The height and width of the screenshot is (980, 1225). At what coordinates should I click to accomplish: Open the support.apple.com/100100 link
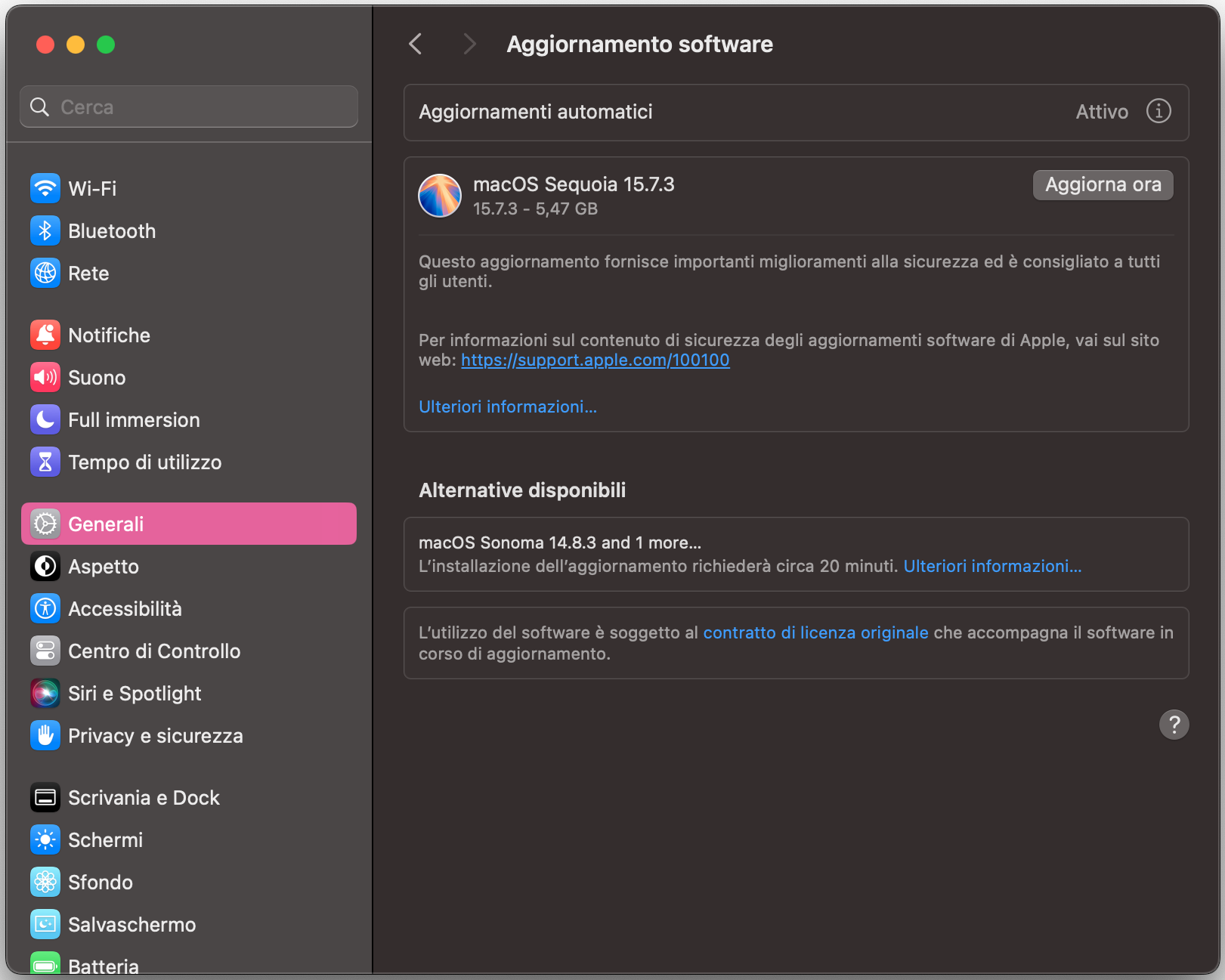(594, 360)
